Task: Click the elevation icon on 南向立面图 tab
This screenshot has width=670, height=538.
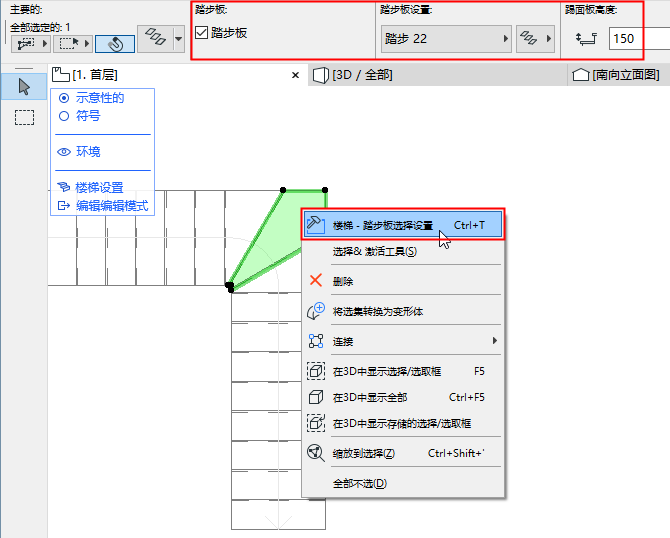Action: (x=581, y=75)
